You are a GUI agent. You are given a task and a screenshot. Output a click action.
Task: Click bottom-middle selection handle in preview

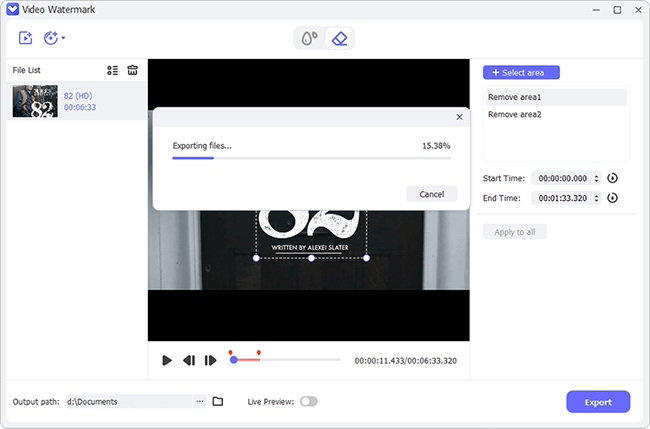(311, 258)
